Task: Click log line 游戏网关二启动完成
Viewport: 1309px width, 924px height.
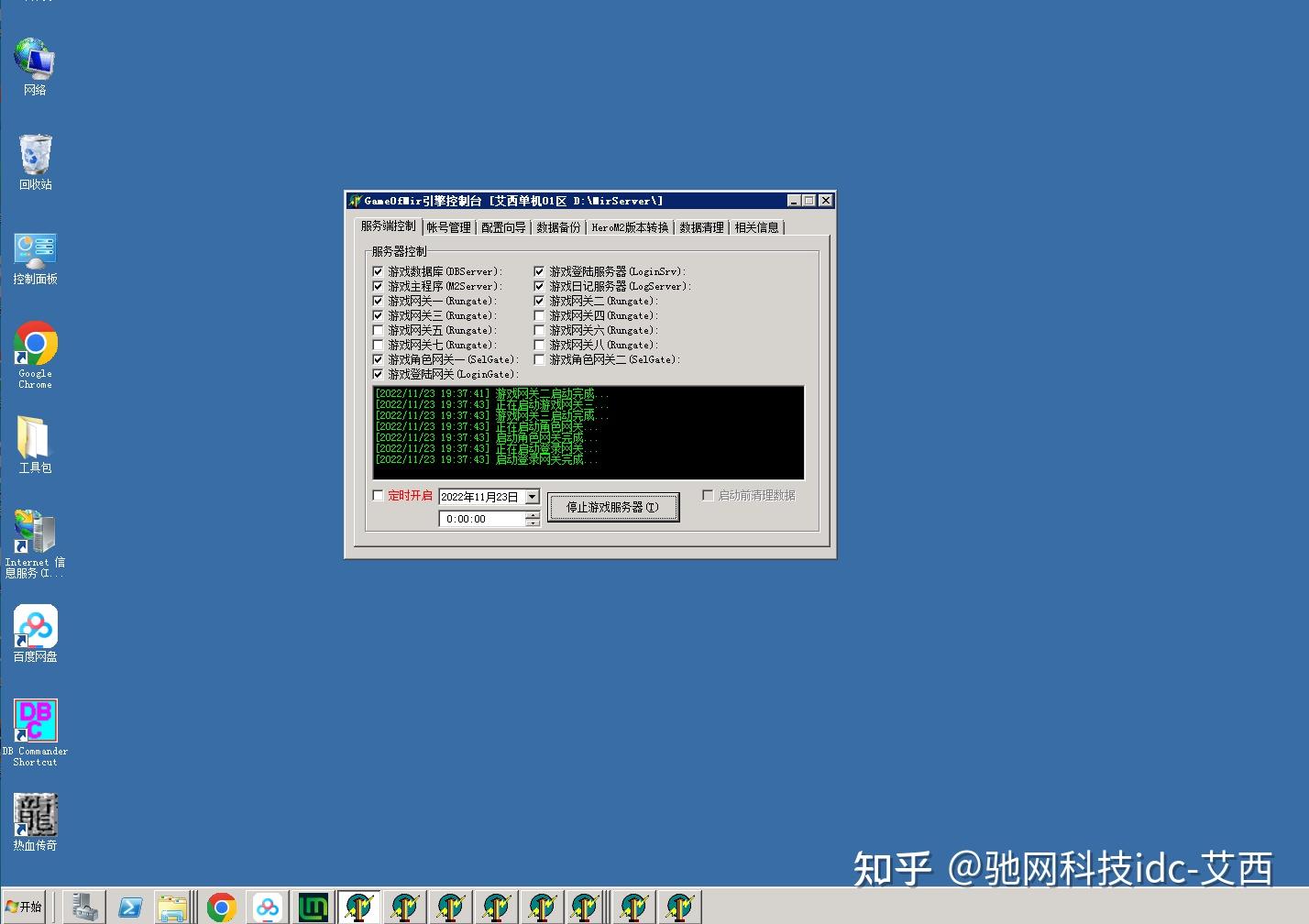Action: 491,393
